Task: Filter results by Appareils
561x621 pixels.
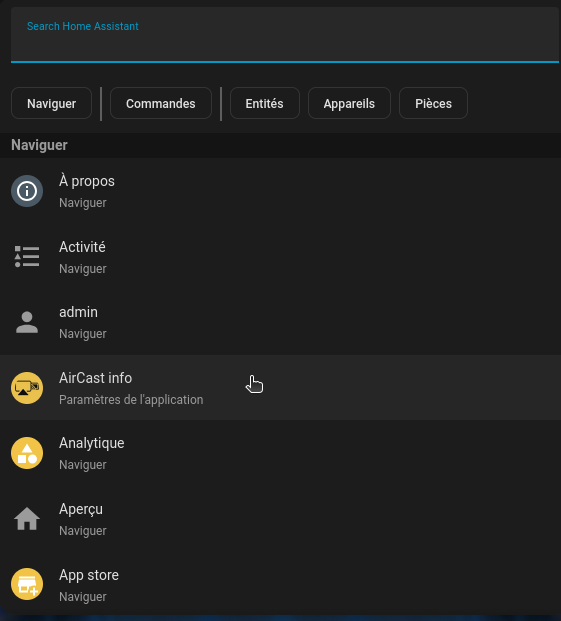Action: click(349, 103)
